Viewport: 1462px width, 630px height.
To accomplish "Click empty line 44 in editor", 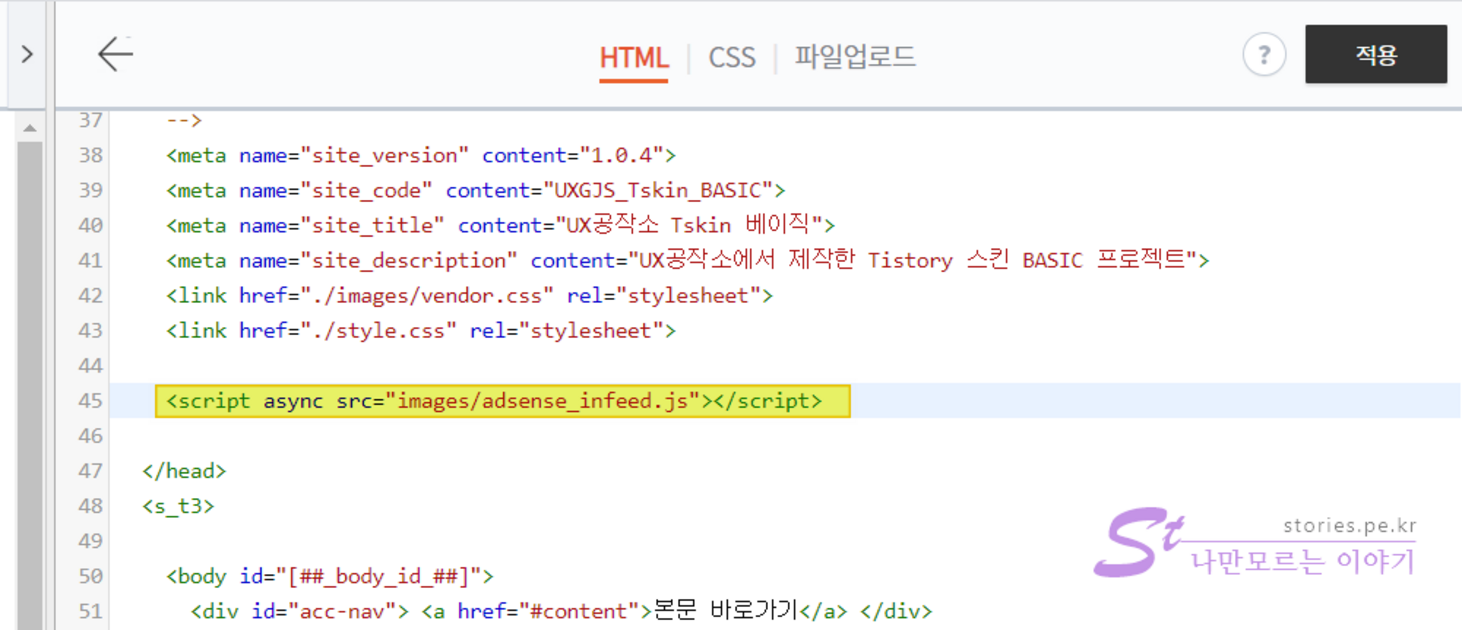I will (x=600, y=366).
